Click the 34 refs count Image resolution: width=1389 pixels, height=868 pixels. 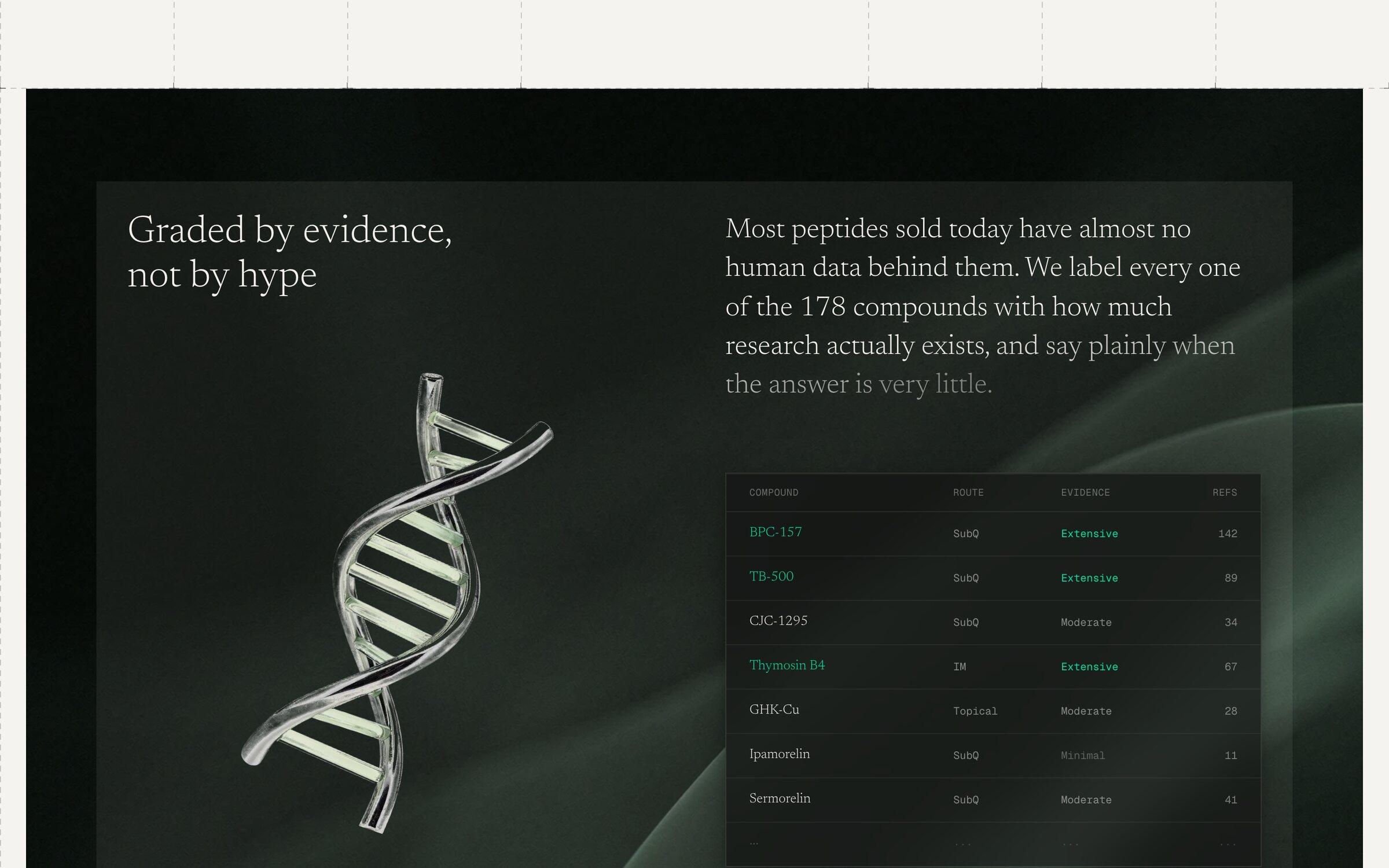pyautogui.click(x=1231, y=623)
